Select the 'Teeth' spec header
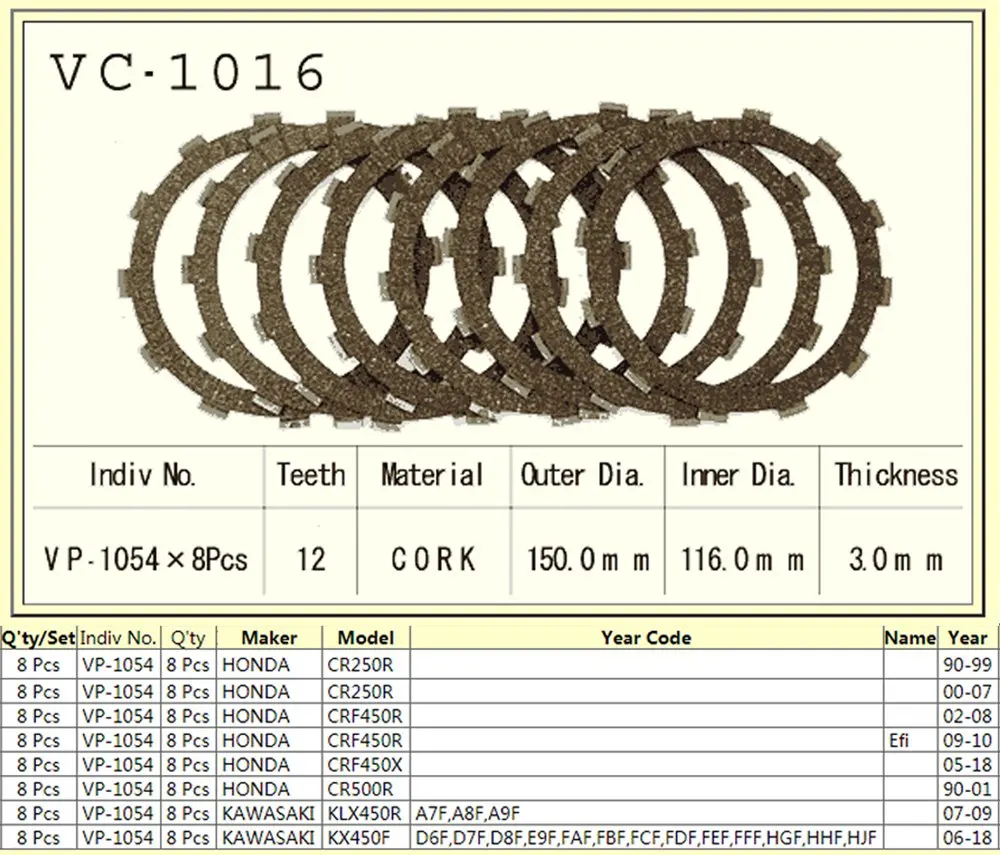The width and height of the screenshot is (1000, 855). click(x=311, y=476)
